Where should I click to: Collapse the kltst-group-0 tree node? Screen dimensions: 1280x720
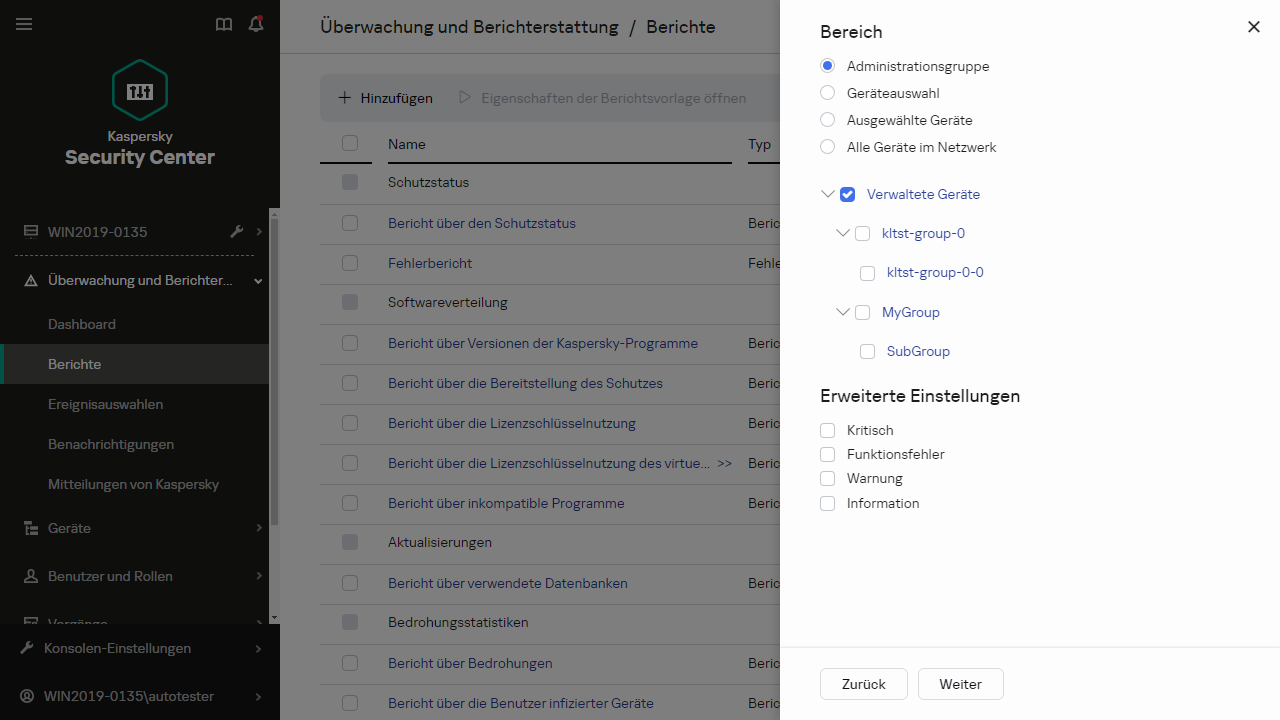coord(842,233)
